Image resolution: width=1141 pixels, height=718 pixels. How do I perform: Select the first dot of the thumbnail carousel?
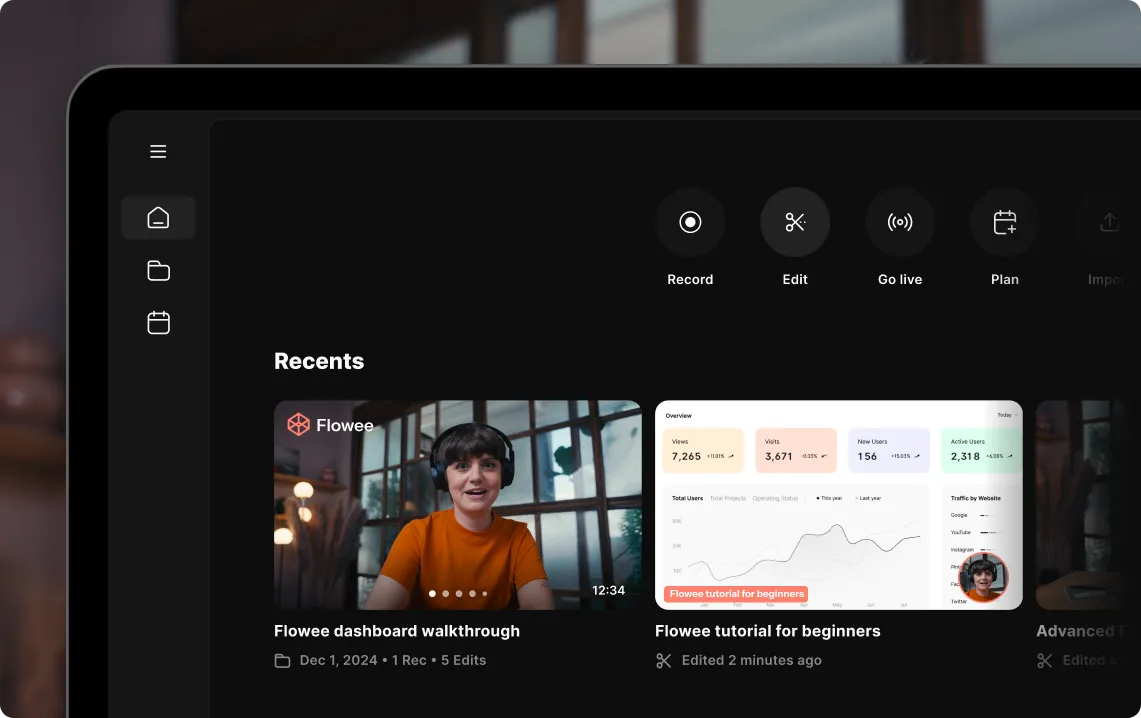click(432, 594)
